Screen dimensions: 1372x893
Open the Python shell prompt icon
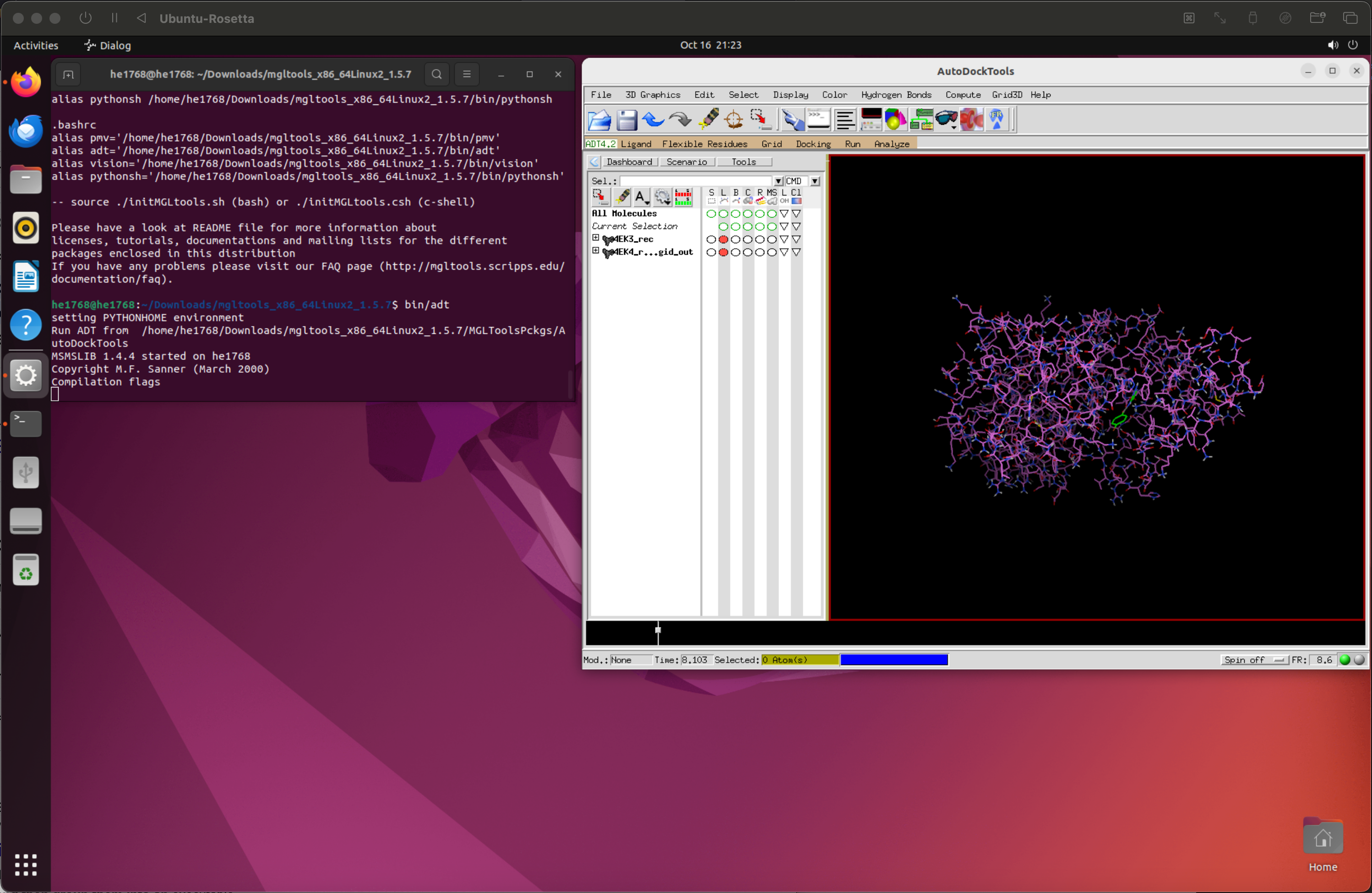(818, 120)
